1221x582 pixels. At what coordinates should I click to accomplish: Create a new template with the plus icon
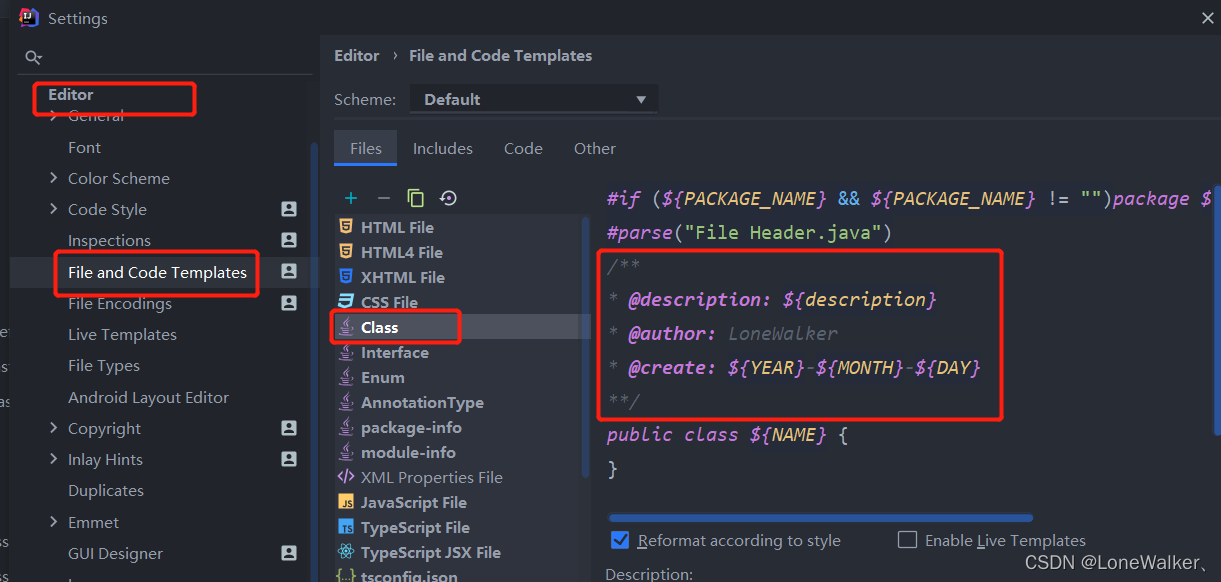point(350,198)
